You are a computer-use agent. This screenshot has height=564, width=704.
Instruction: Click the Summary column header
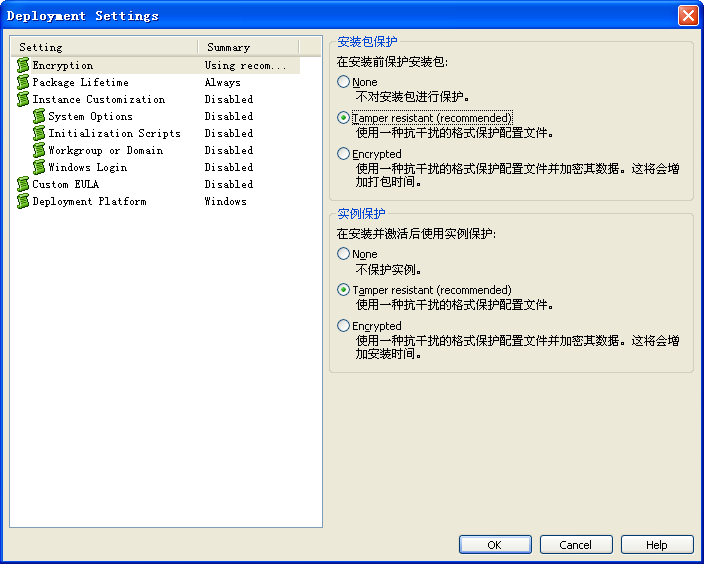[x=249, y=47]
